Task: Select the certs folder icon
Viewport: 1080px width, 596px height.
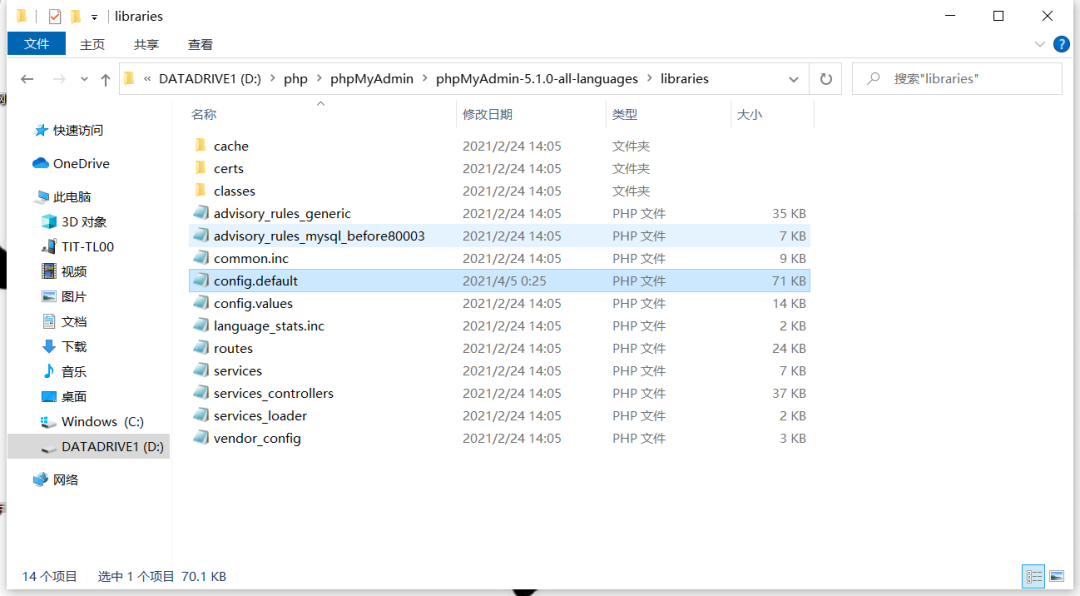Action: point(200,168)
